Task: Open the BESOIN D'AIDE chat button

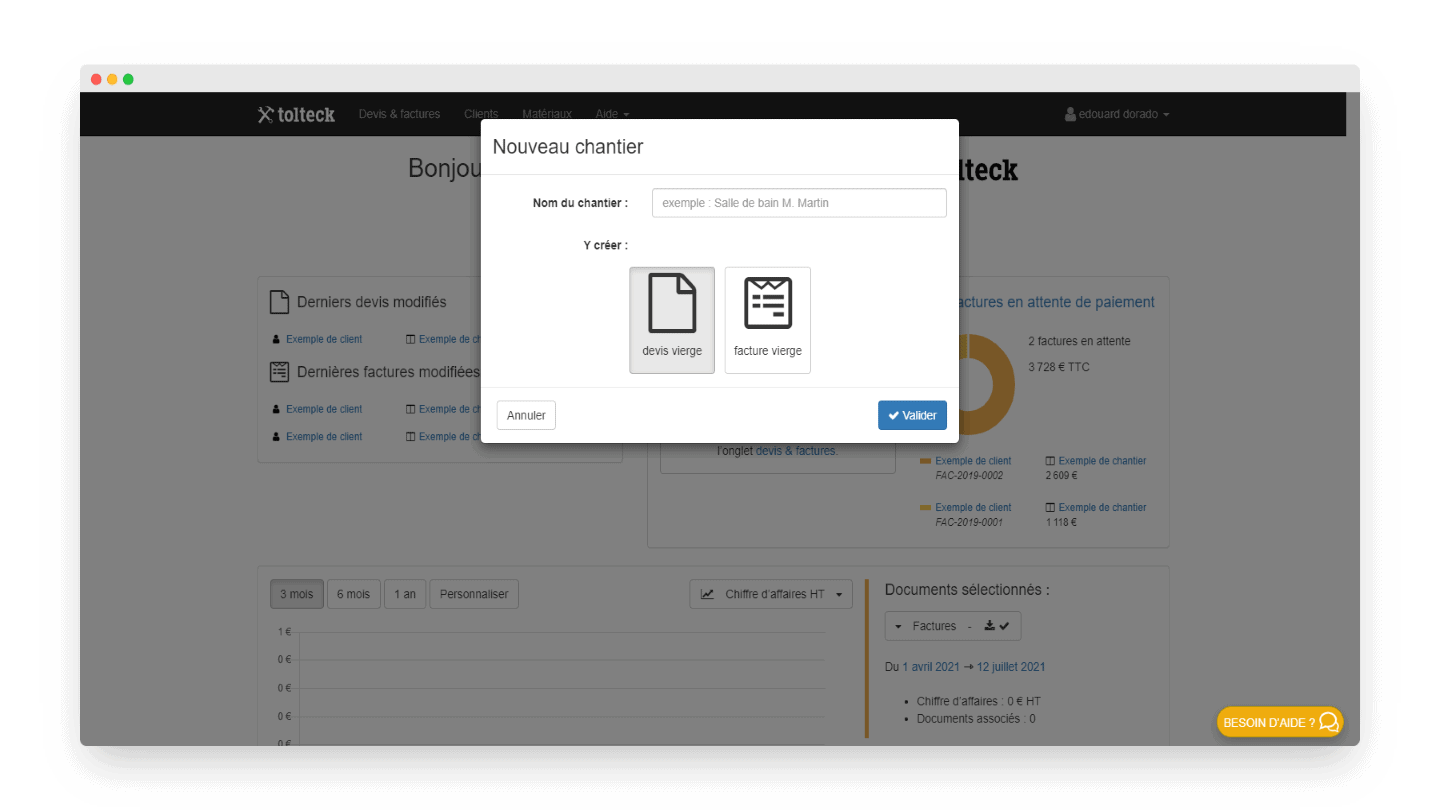Action: (x=1280, y=722)
